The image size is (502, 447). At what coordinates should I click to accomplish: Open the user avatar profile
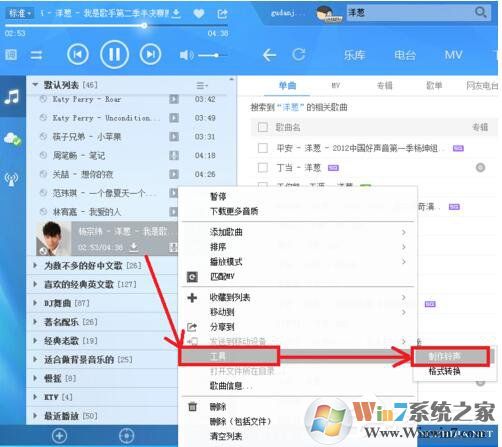pyautogui.click(x=325, y=14)
